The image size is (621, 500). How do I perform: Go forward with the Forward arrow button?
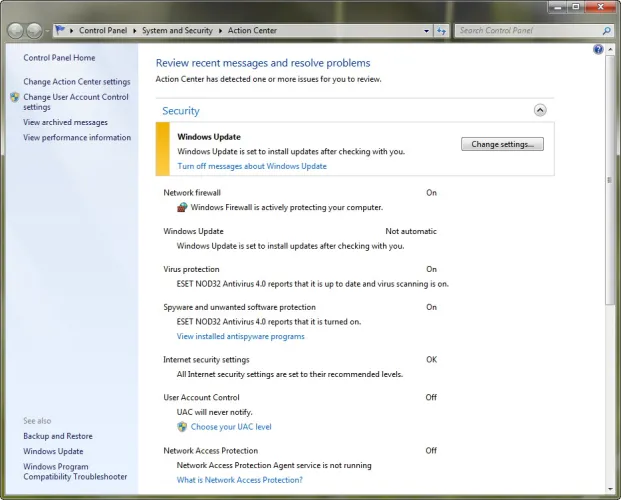click(x=34, y=31)
